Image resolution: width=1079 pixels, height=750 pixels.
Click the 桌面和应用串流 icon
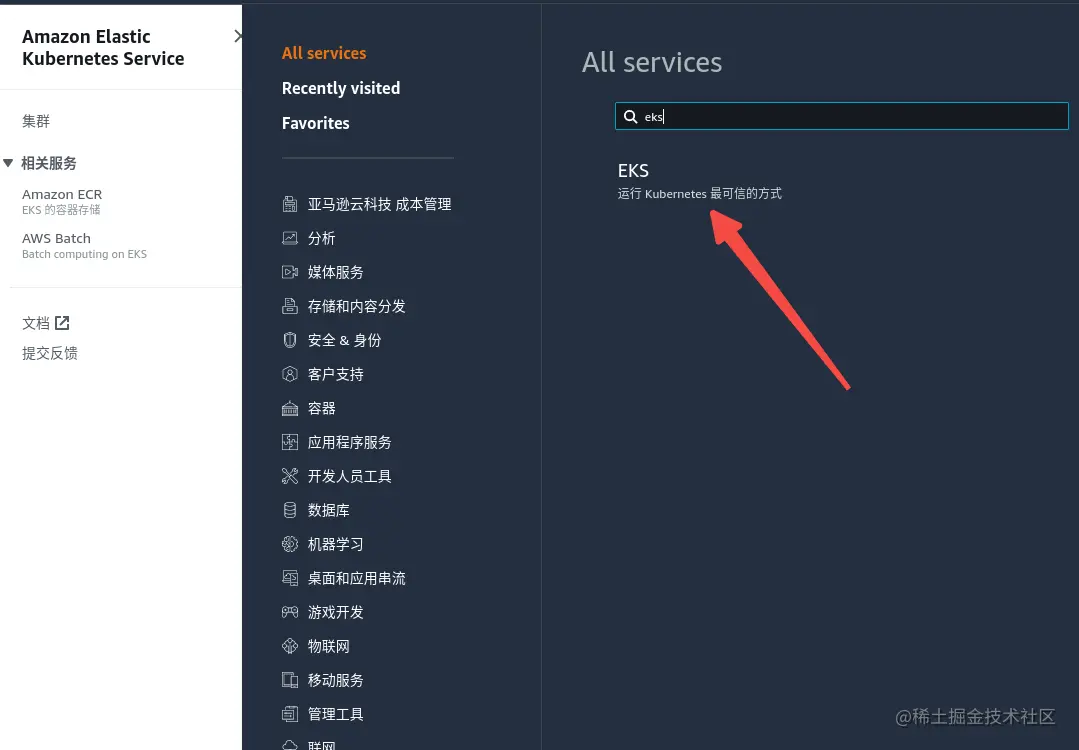[x=290, y=578]
